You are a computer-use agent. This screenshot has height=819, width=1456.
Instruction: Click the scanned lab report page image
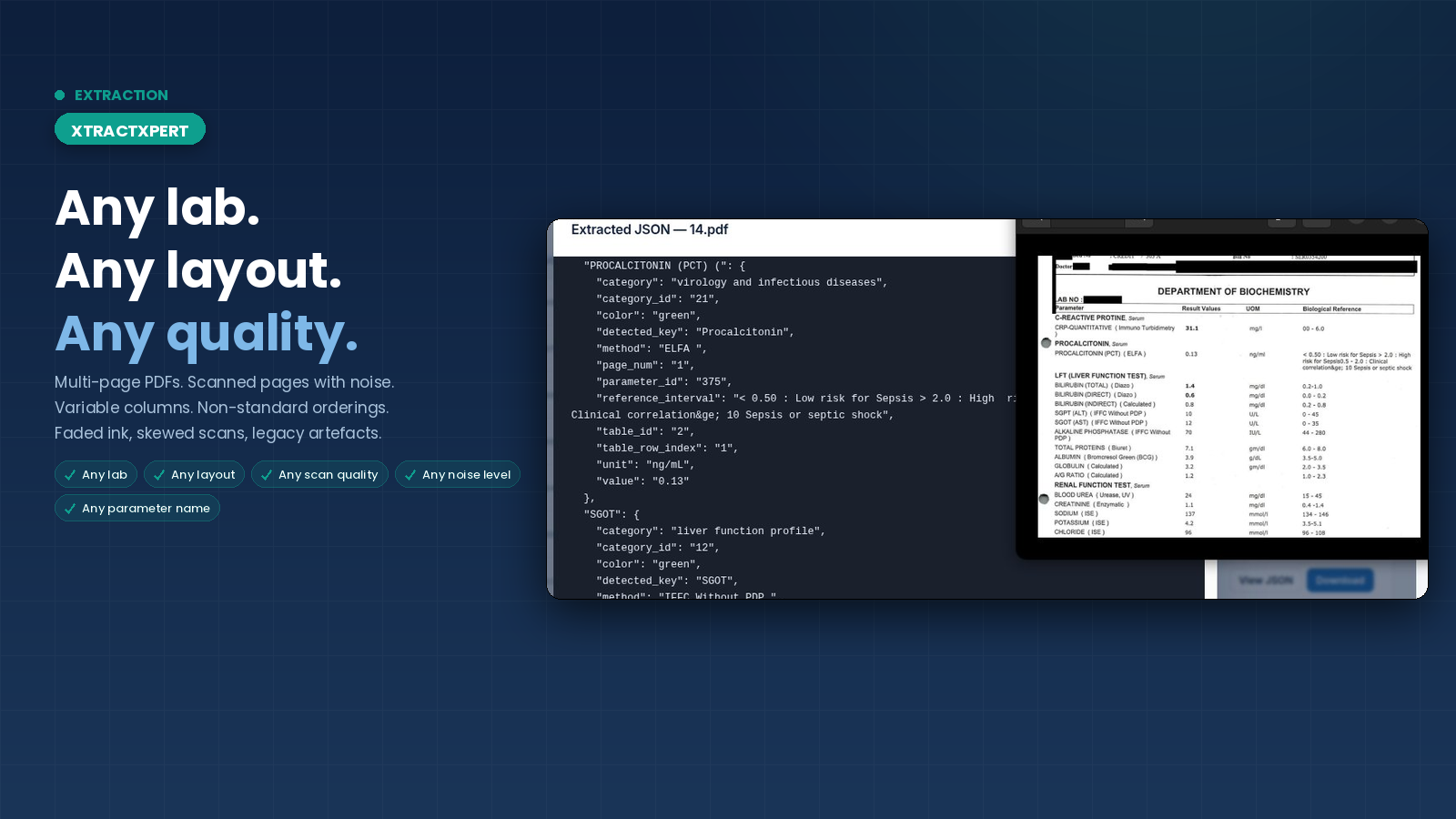pyautogui.click(x=1228, y=396)
